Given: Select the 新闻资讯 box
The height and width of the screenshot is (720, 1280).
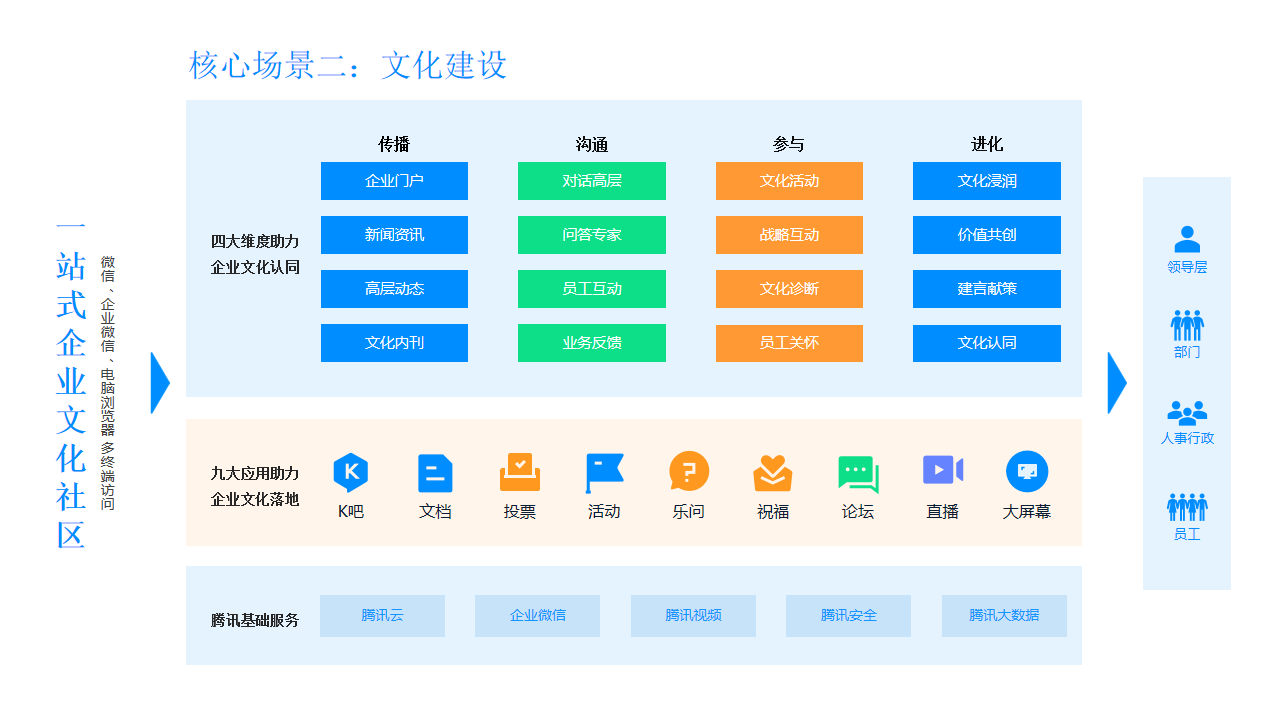Looking at the screenshot, I should [394, 235].
